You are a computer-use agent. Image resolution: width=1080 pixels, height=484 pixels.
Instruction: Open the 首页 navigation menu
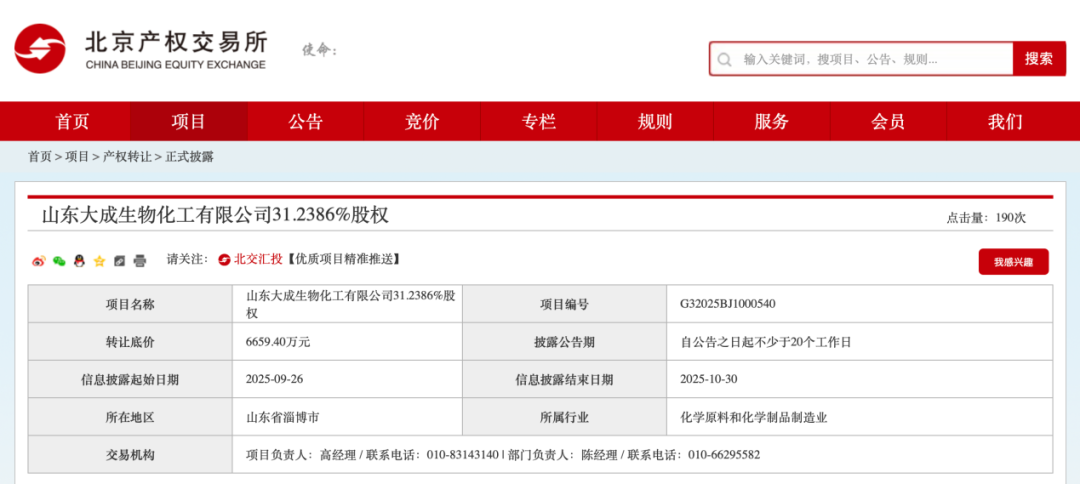tap(72, 122)
